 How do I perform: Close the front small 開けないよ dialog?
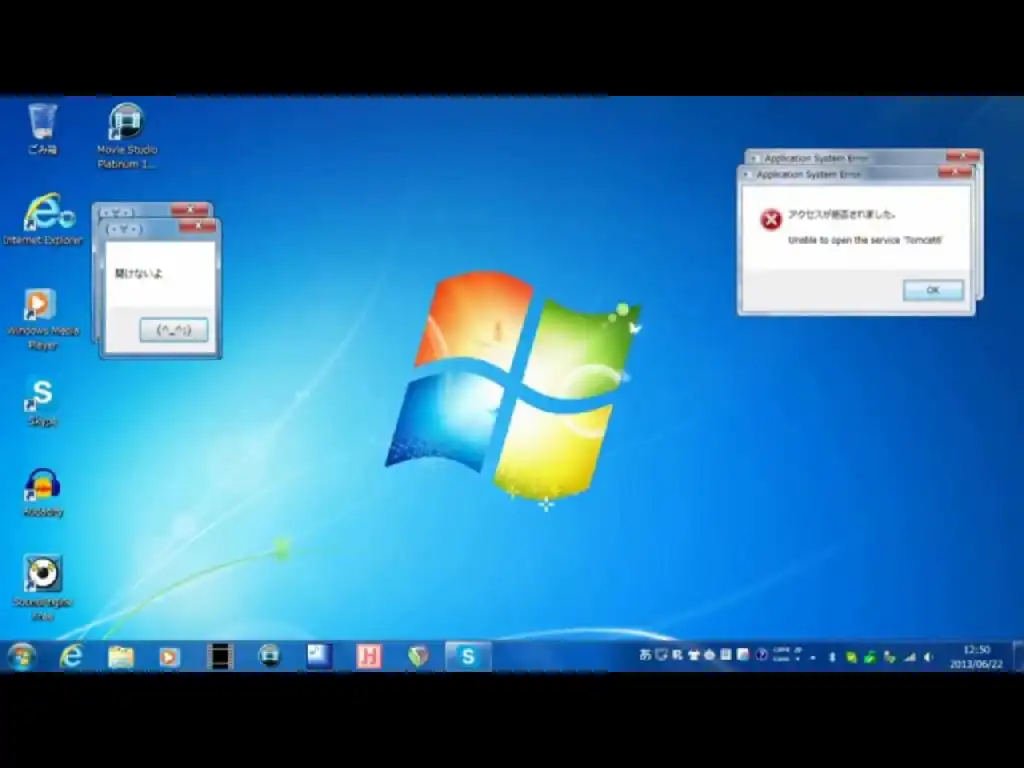197,226
